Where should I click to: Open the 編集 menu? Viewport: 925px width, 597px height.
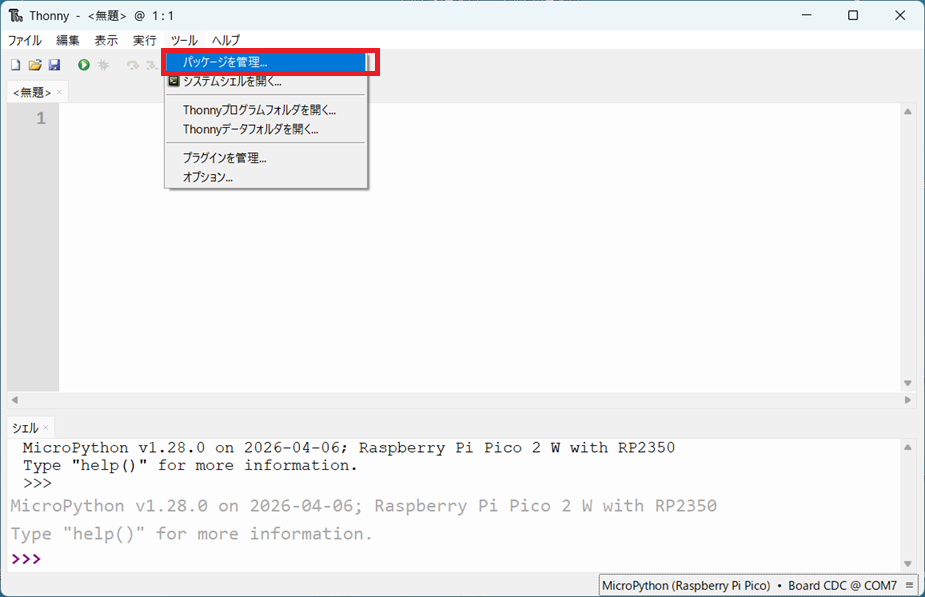click(x=68, y=40)
